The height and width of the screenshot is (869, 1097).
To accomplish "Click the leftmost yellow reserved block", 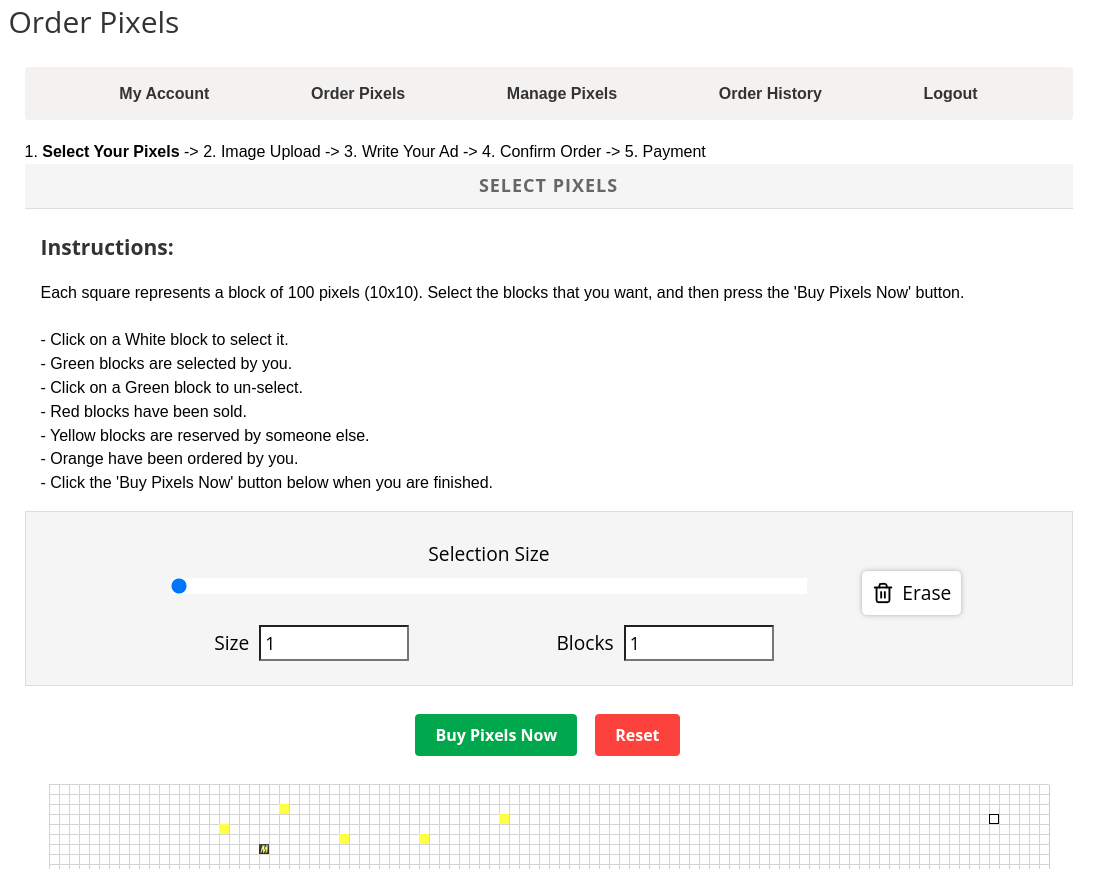I will 223,829.
